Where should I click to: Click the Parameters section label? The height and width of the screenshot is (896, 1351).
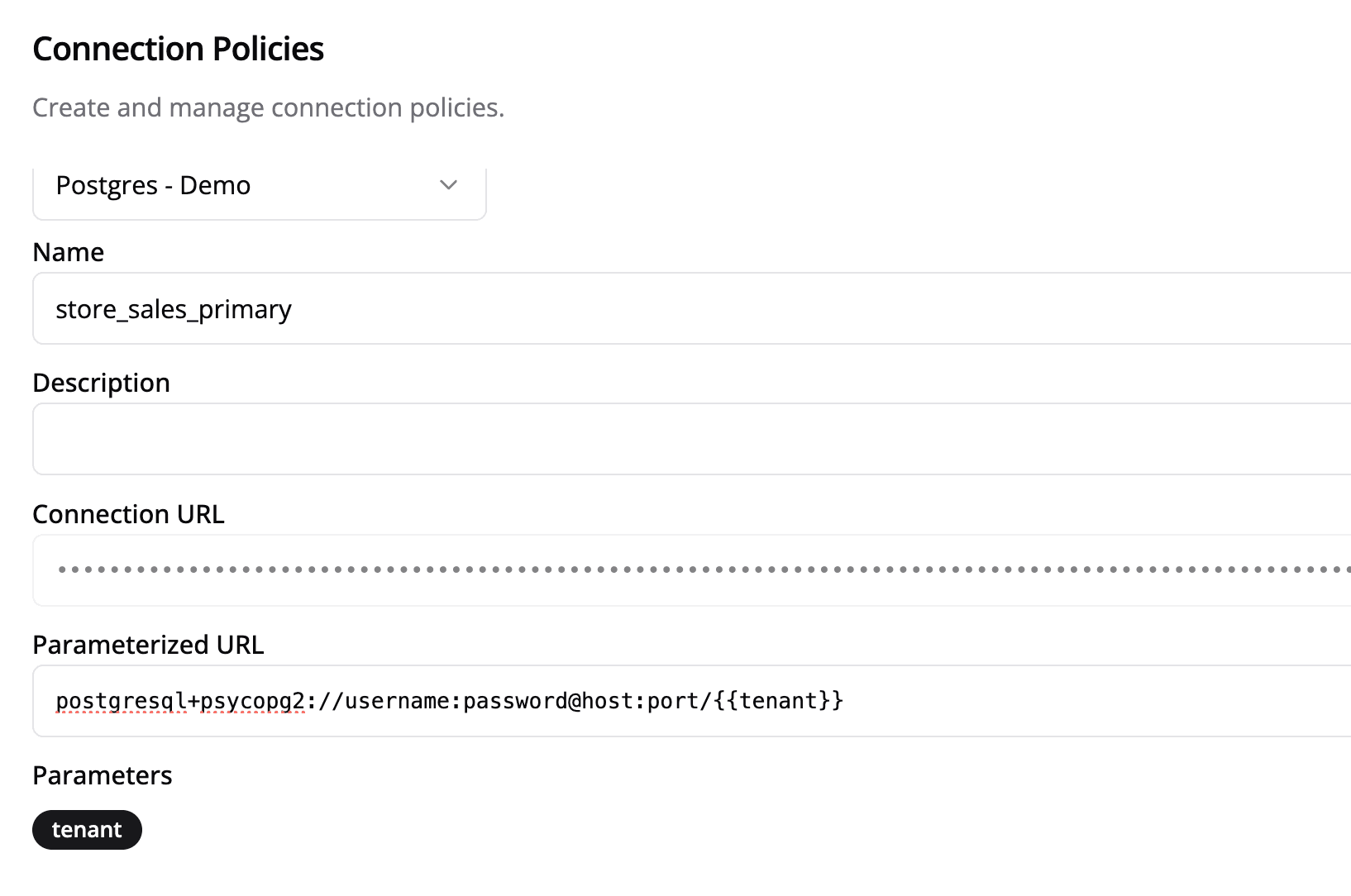103,775
